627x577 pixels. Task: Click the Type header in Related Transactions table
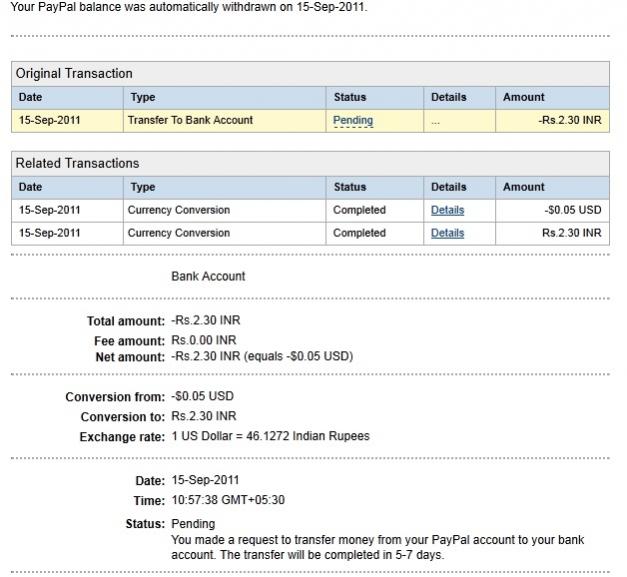(143, 187)
